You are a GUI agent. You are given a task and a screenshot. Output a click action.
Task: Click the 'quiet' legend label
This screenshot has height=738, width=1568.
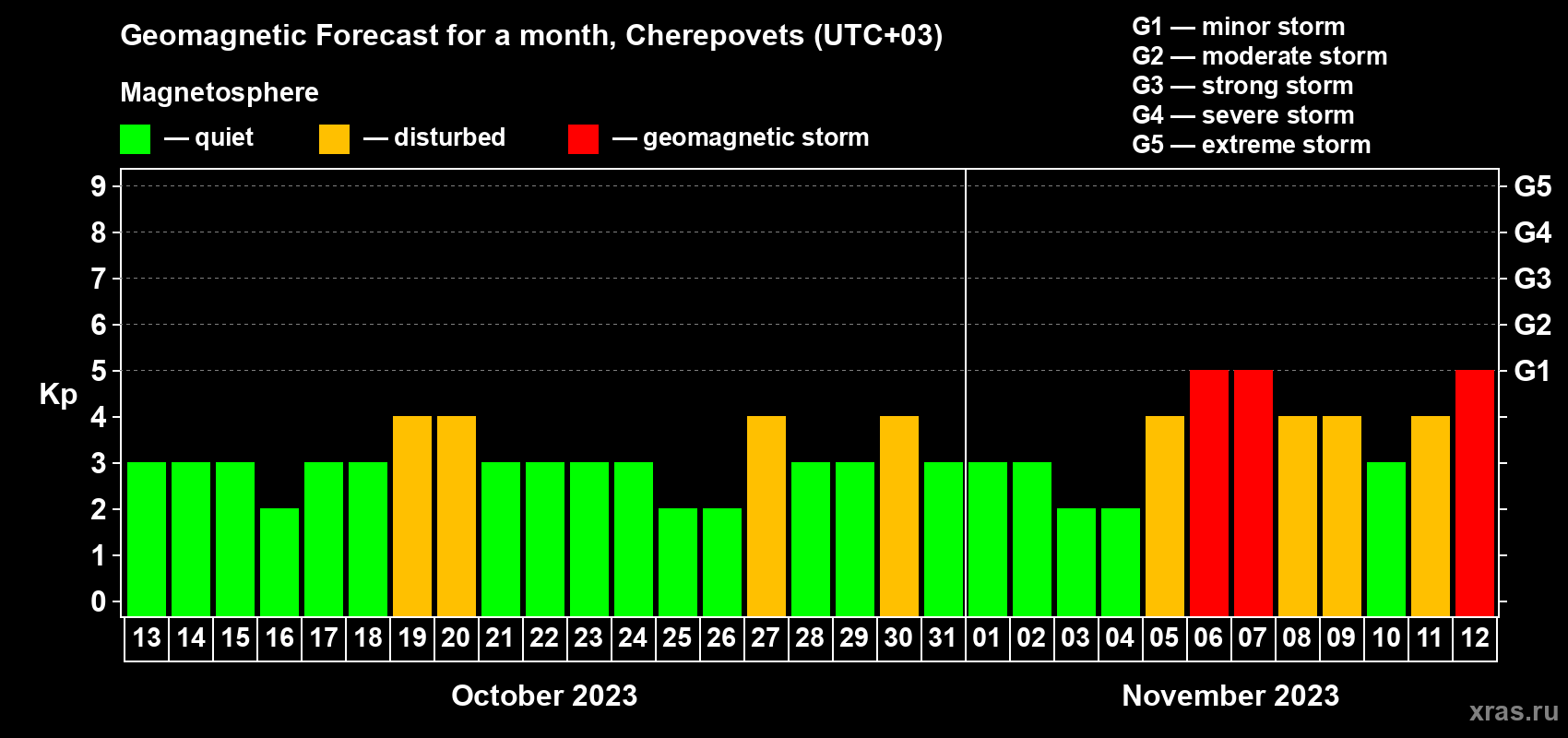[224, 138]
